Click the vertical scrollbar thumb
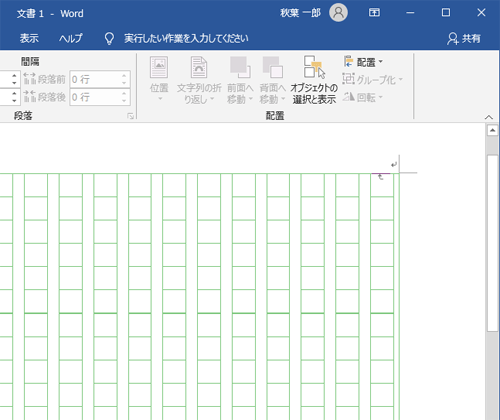 point(493,243)
